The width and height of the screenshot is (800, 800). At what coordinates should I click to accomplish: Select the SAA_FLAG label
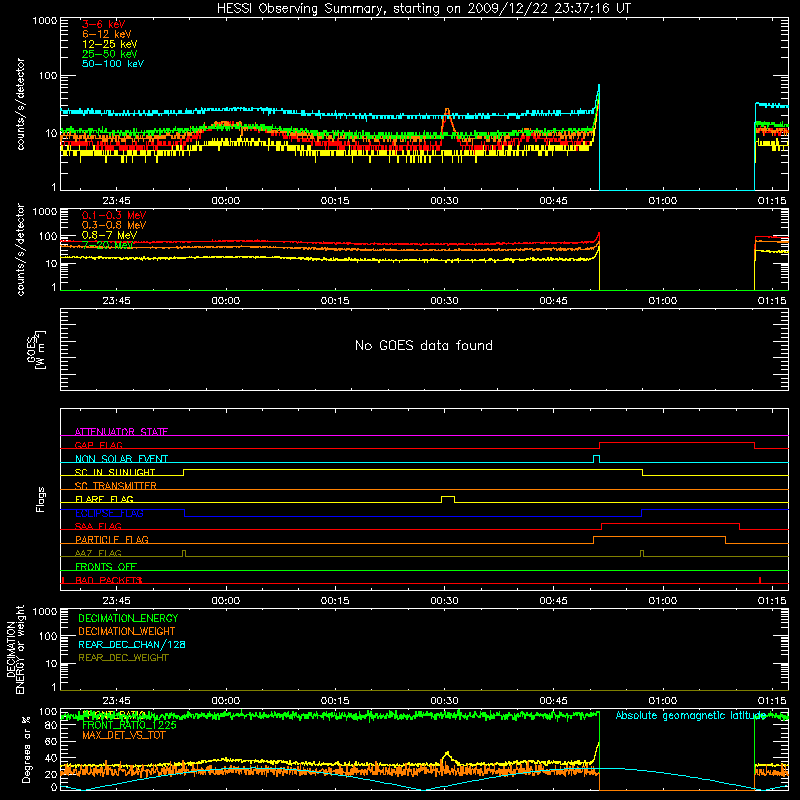(x=98, y=526)
